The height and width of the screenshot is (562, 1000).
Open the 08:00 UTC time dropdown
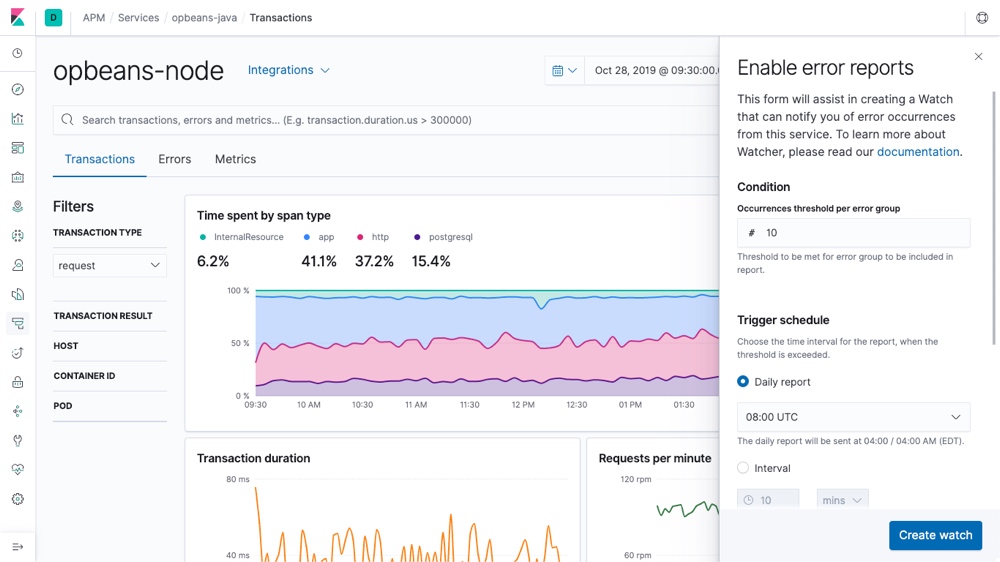click(853, 417)
